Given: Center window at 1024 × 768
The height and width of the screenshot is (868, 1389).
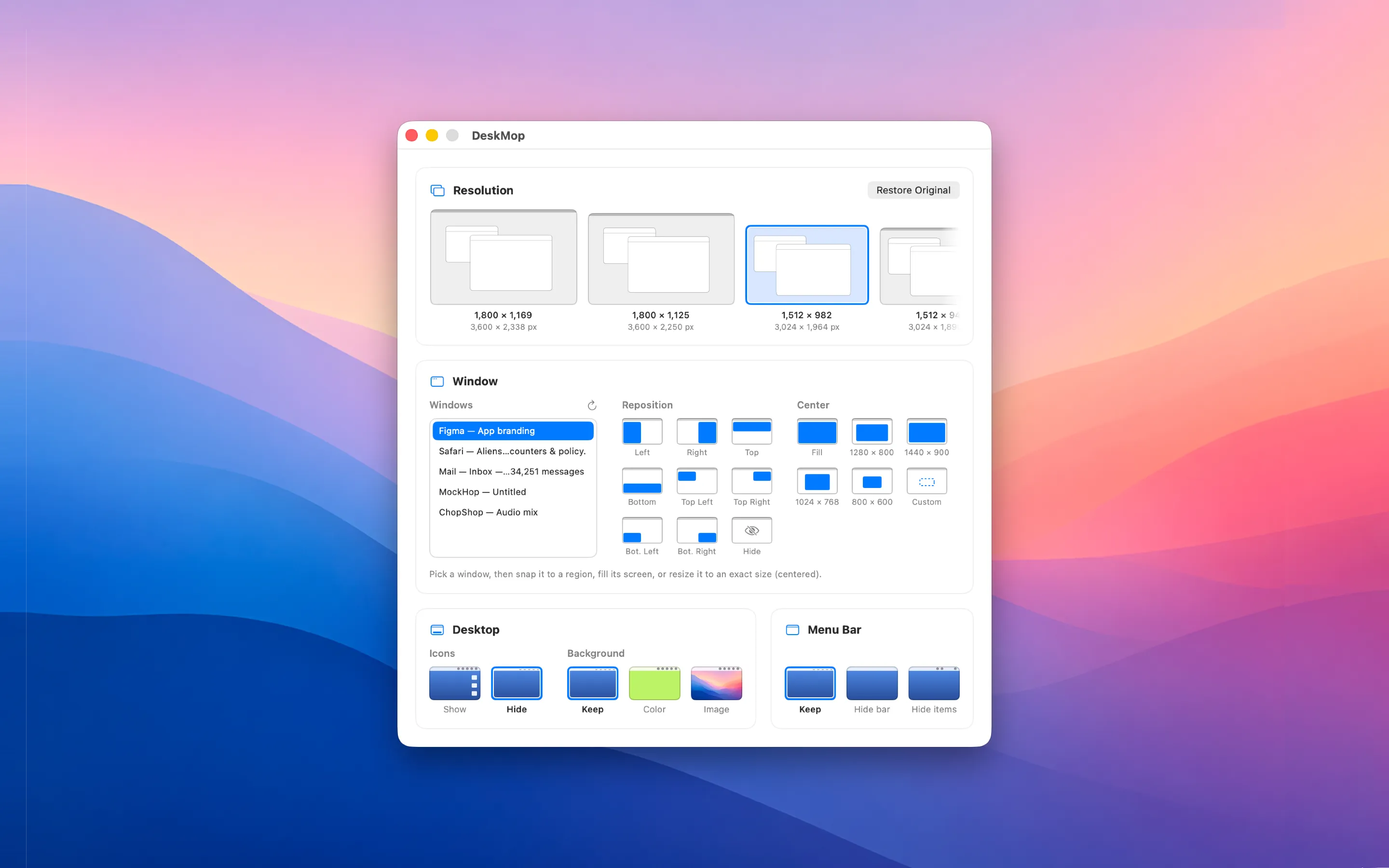Looking at the screenshot, I should tap(817, 481).
